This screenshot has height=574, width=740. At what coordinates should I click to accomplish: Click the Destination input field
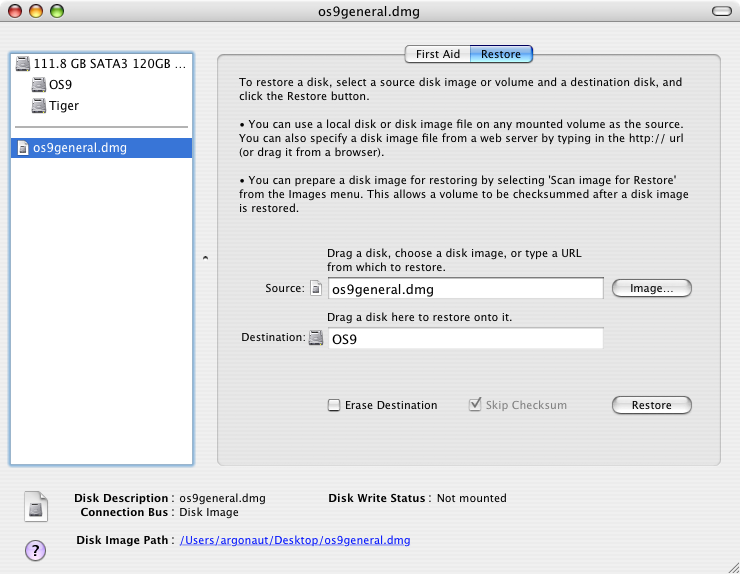coord(466,338)
